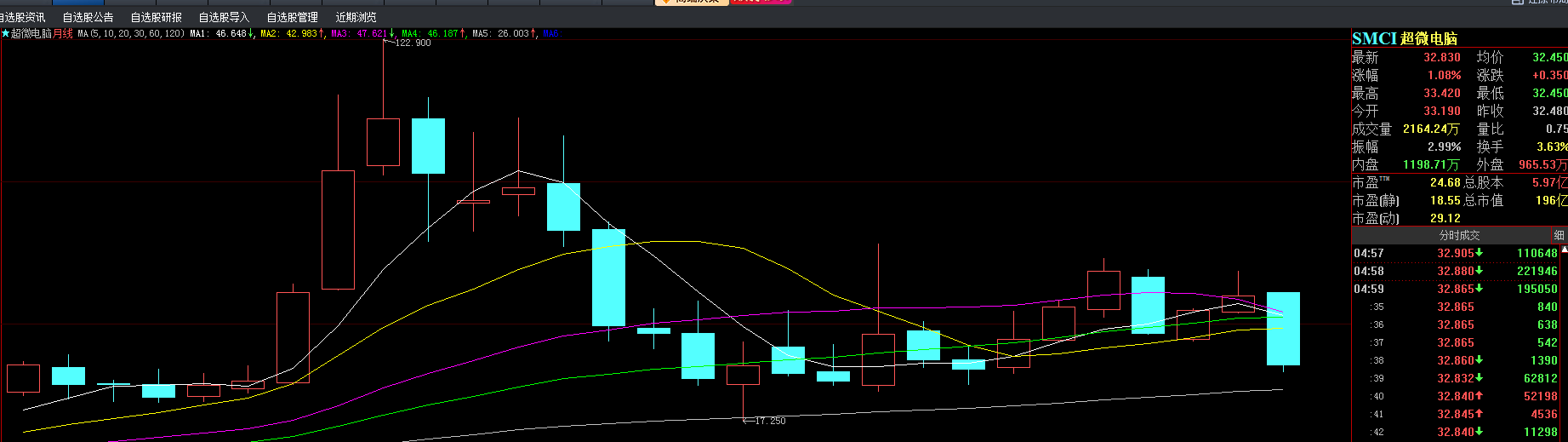Click the 内盘 value 1198.71万
The width and height of the screenshot is (1568, 442).
pyautogui.click(x=1431, y=164)
